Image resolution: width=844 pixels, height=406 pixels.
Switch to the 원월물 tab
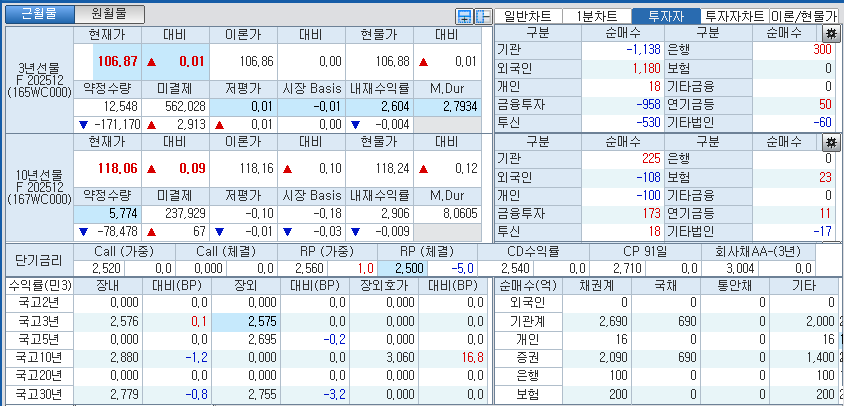point(109,15)
